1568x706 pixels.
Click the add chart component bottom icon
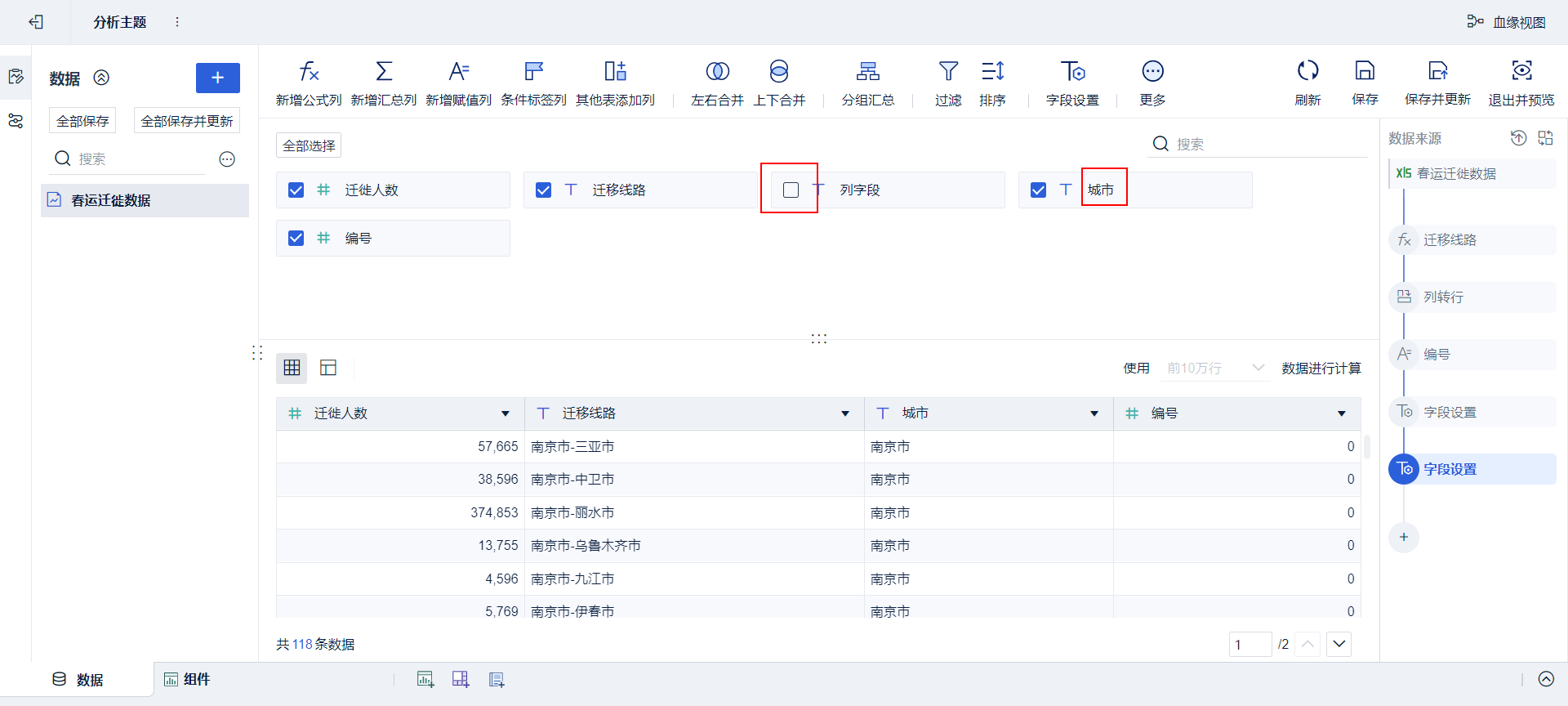425,679
